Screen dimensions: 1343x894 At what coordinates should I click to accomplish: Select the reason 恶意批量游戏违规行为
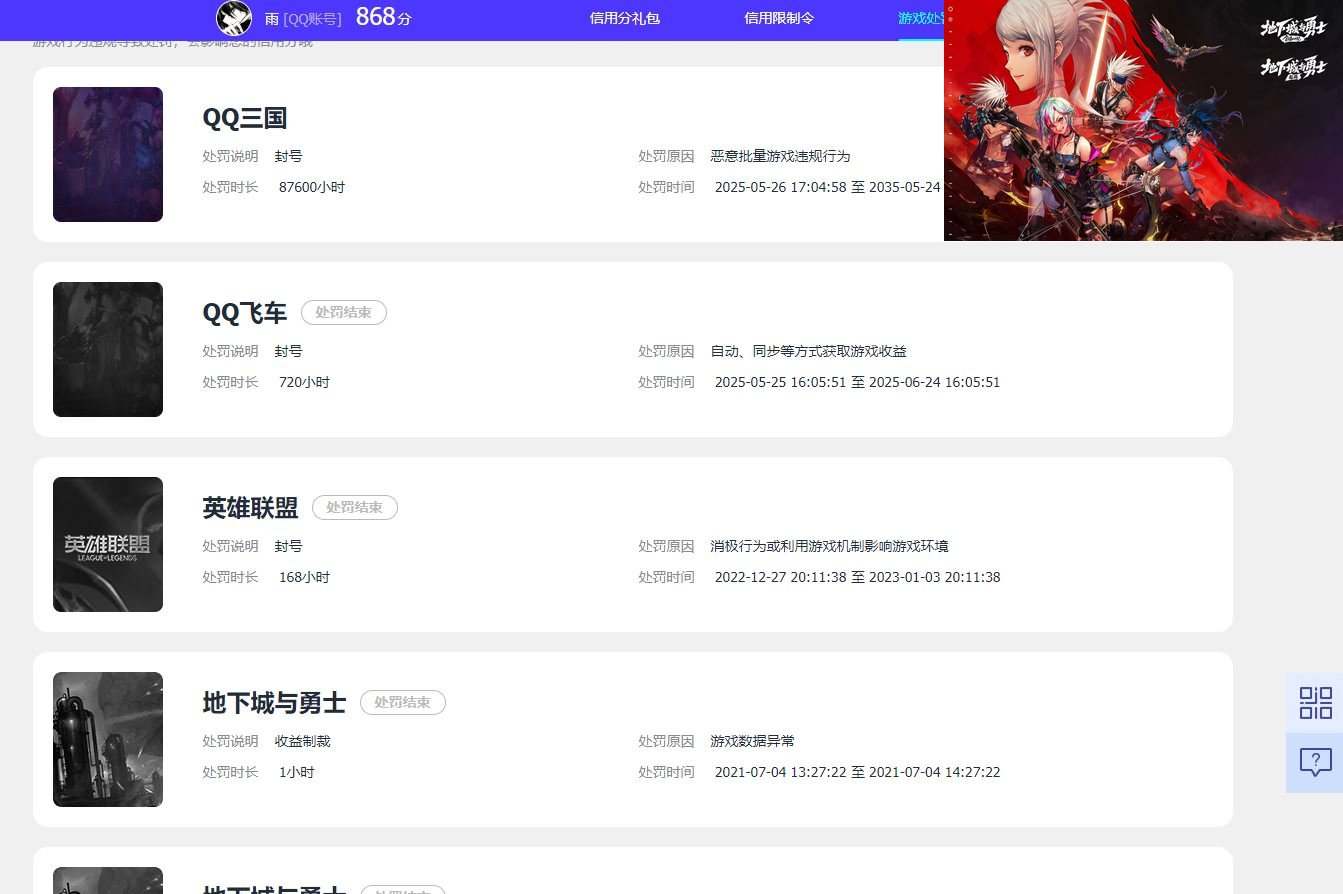780,156
